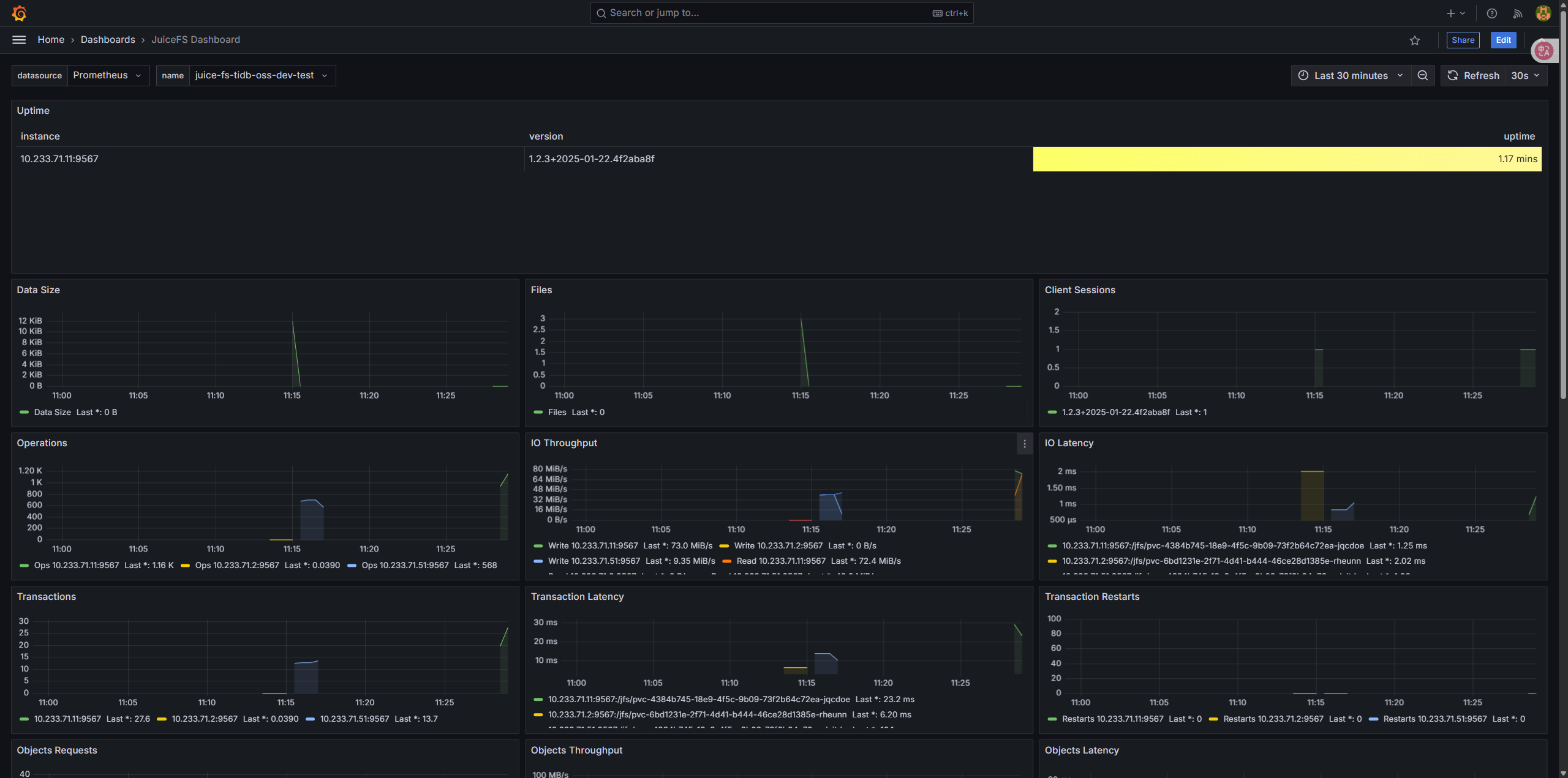Open the plus new-item menu

coord(1455,13)
